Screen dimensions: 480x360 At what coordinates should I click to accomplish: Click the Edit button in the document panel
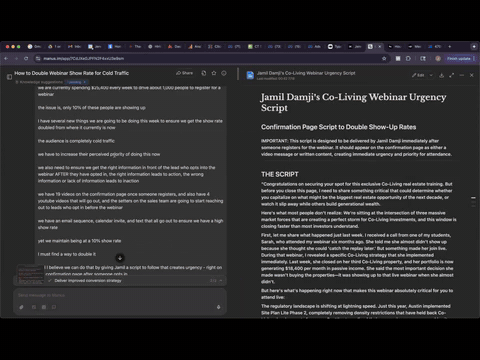(418, 75)
